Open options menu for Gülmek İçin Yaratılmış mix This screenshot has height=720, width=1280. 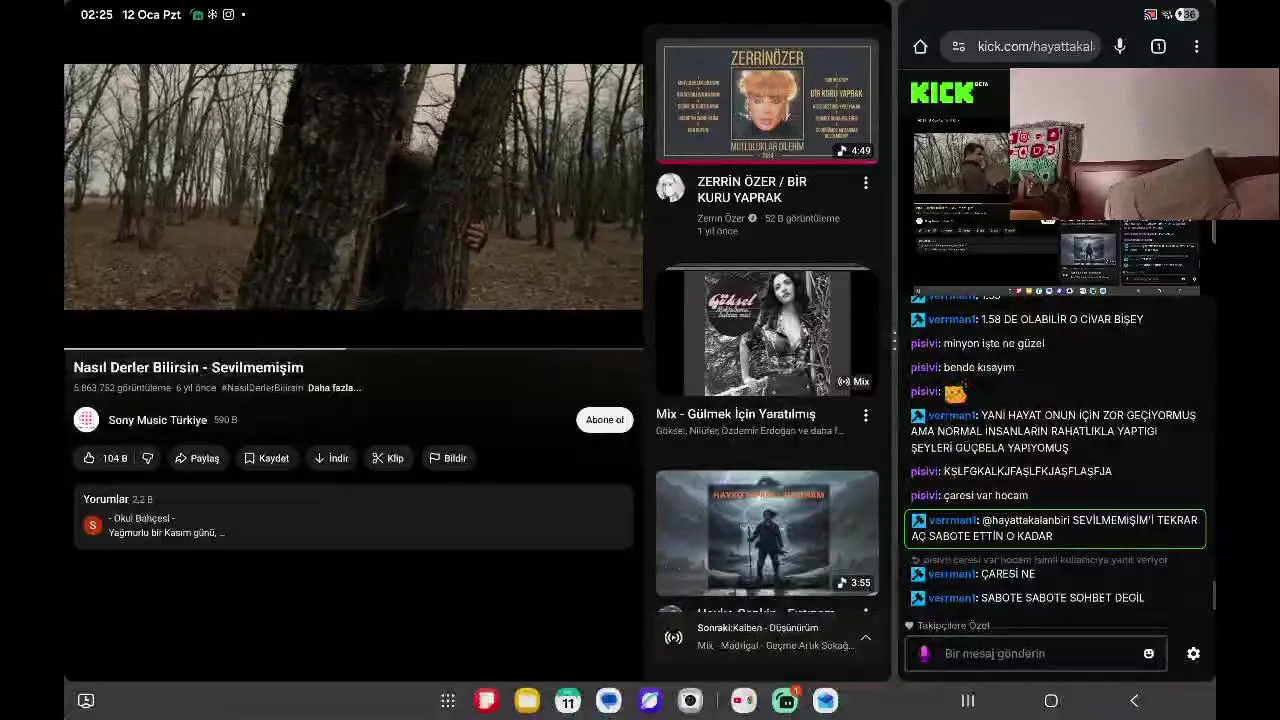pyautogui.click(x=866, y=415)
